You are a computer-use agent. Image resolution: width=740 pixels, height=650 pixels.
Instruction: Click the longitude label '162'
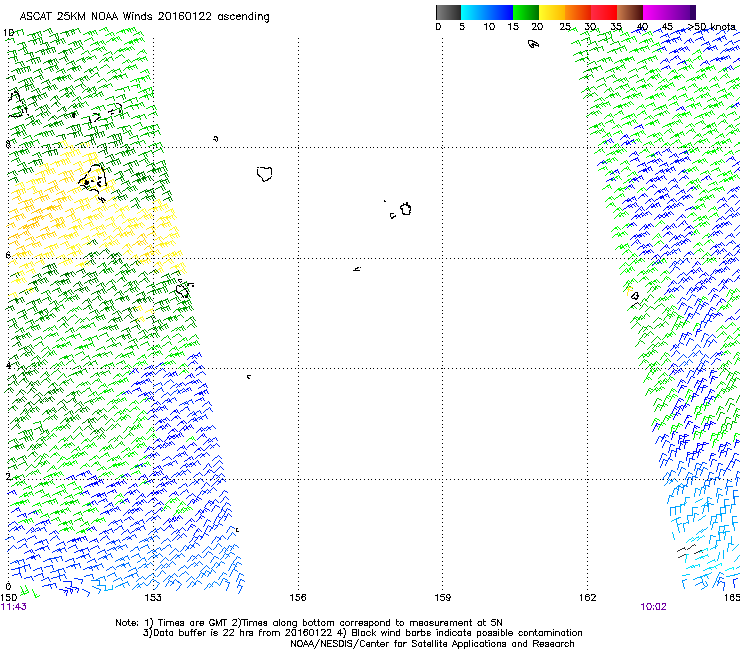click(587, 598)
